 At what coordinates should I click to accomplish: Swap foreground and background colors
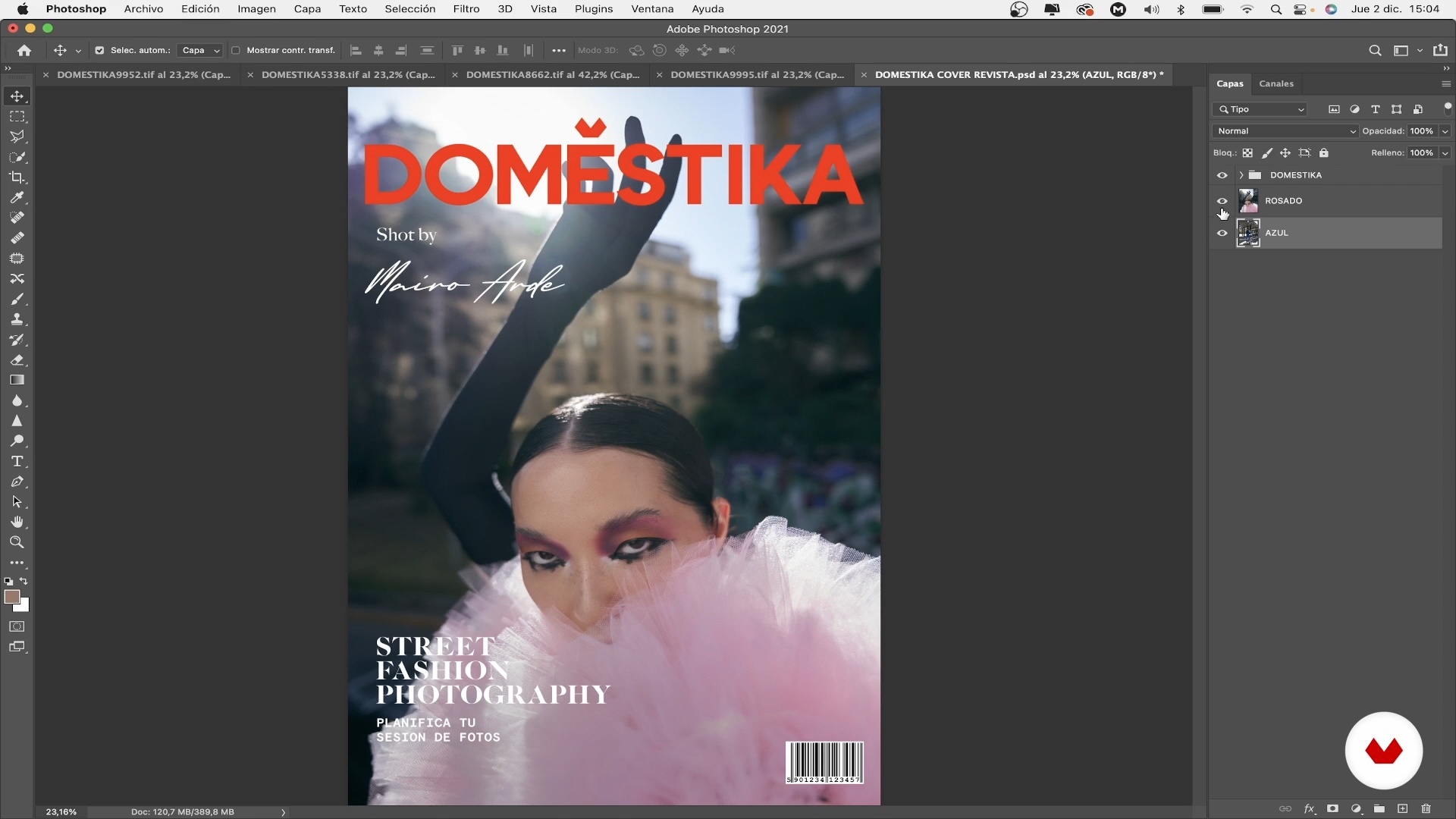coord(24,582)
